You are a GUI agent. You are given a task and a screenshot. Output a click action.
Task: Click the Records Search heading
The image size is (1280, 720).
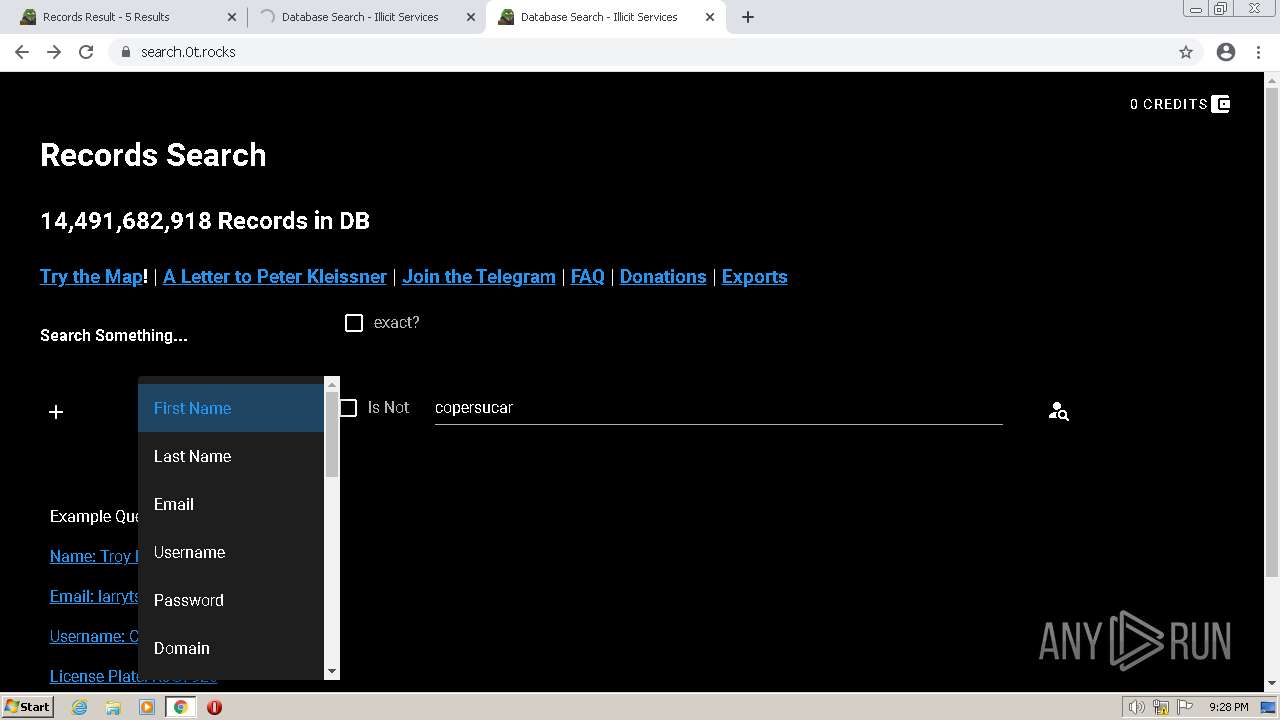pyautogui.click(x=153, y=155)
